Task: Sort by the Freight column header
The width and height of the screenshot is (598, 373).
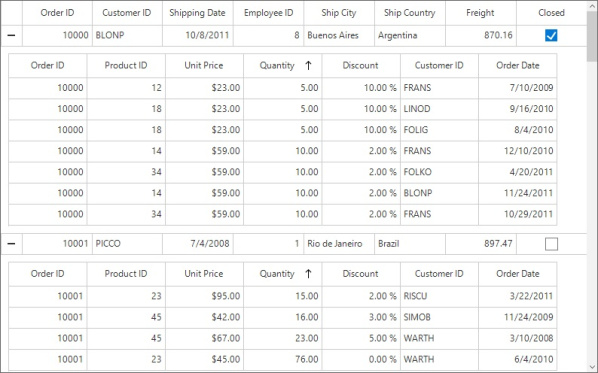Action: tap(481, 13)
